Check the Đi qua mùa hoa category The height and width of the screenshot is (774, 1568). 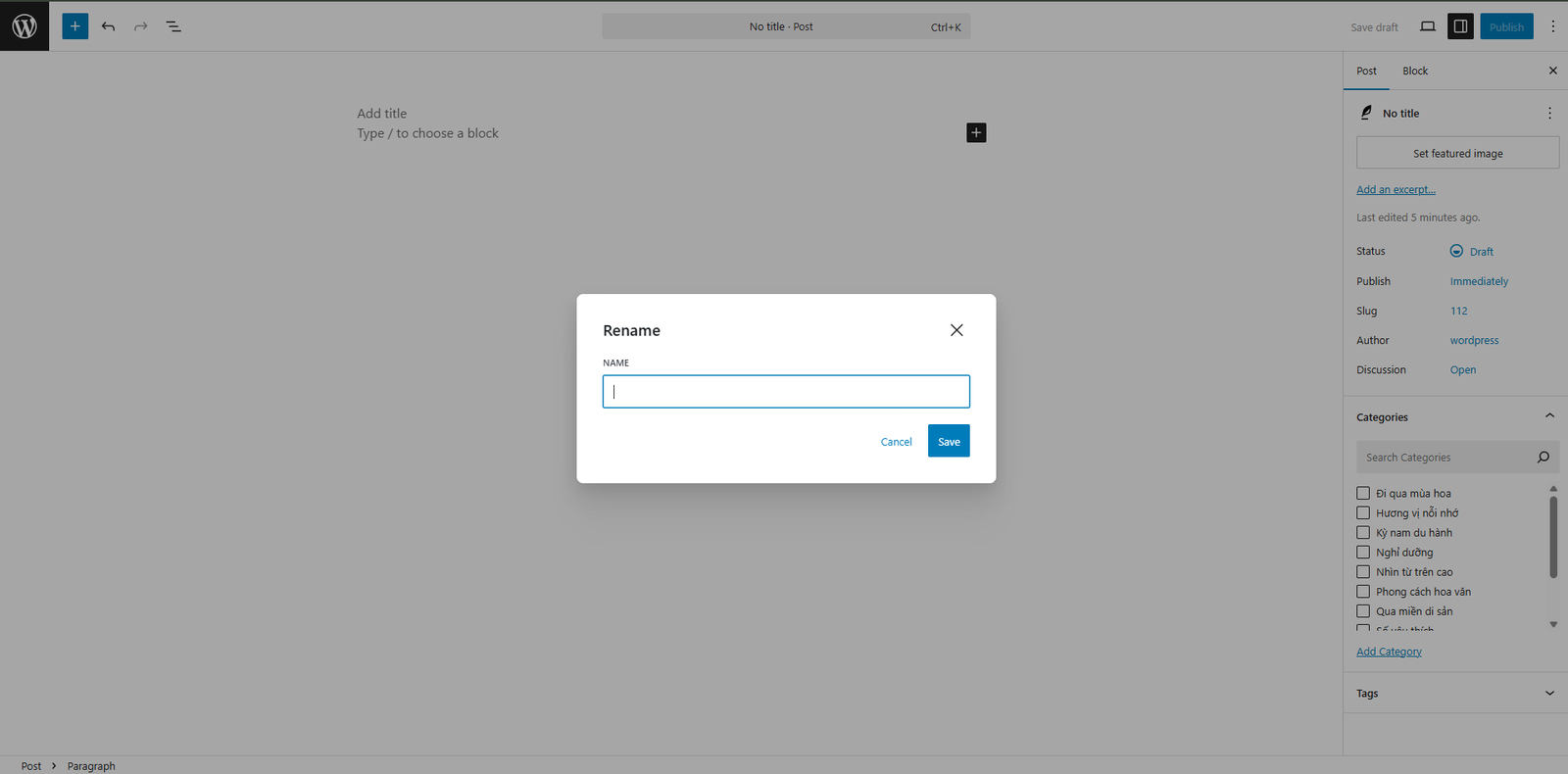[x=1363, y=494]
